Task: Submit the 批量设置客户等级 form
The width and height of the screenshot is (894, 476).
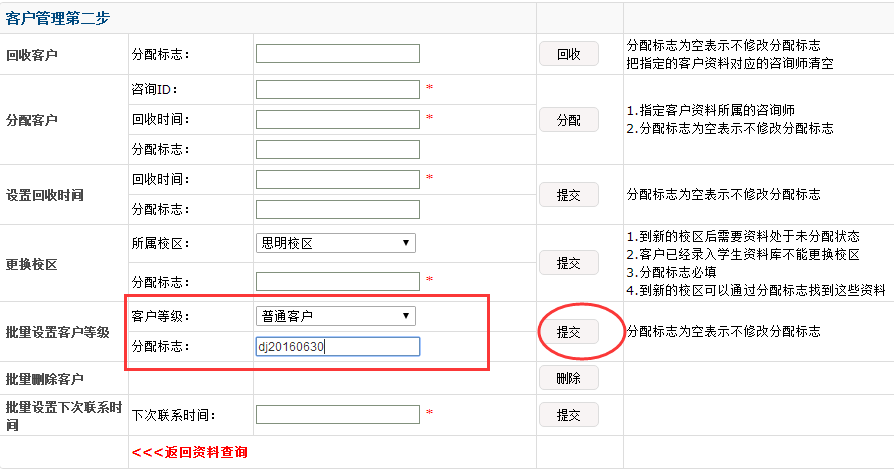Action: coord(568,331)
